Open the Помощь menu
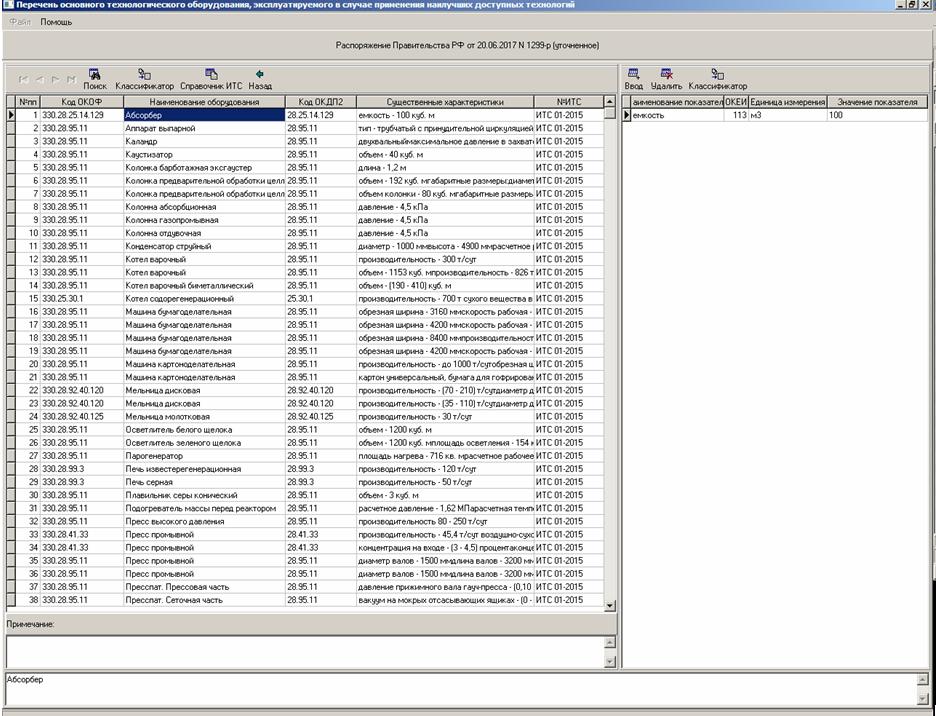 click(56, 21)
